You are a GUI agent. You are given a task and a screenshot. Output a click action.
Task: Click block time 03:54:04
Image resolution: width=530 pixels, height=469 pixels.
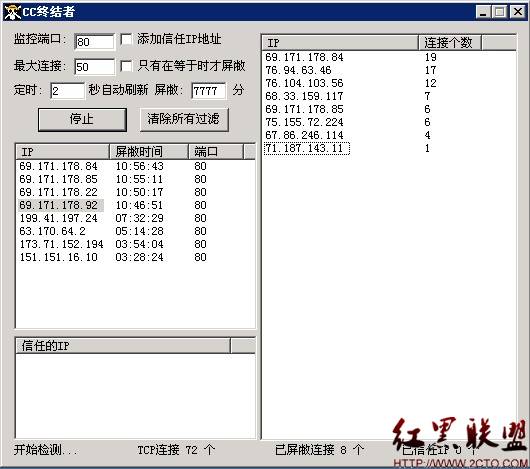[139, 244]
